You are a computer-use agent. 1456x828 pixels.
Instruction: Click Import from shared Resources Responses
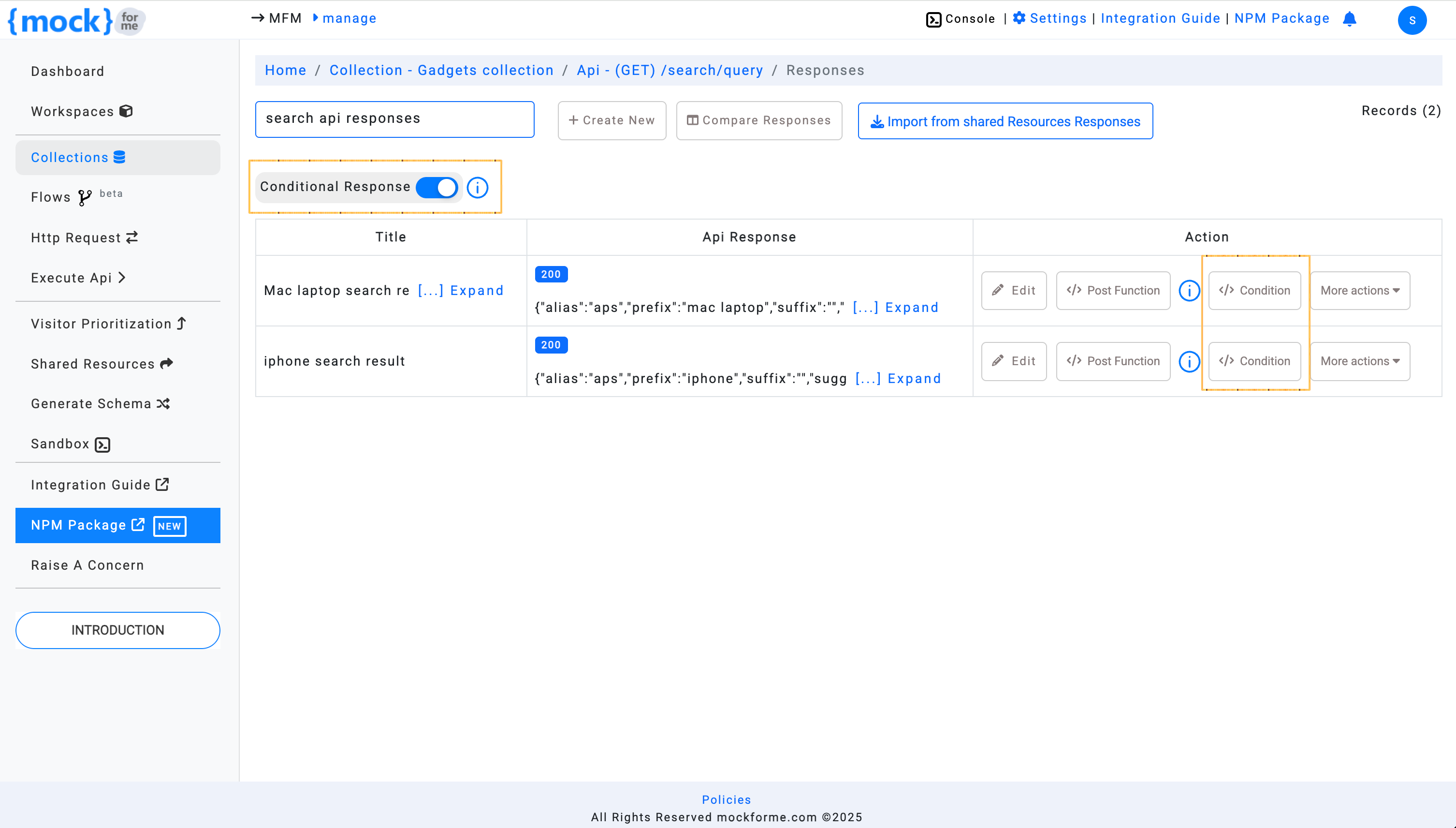click(x=1005, y=121)
